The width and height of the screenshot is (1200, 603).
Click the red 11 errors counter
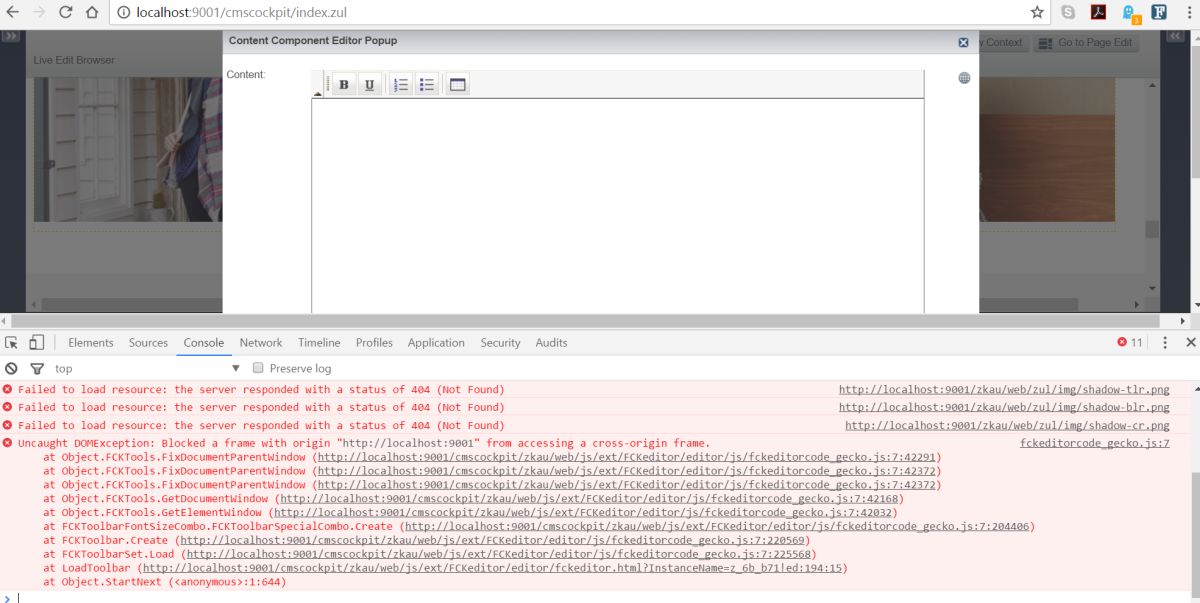pyautogui.click(x=1130, y=342)
